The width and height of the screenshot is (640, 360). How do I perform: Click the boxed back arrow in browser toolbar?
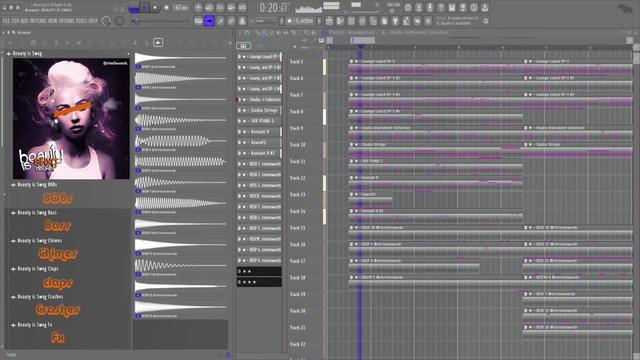pyautogui.click(x=158, y=42)
